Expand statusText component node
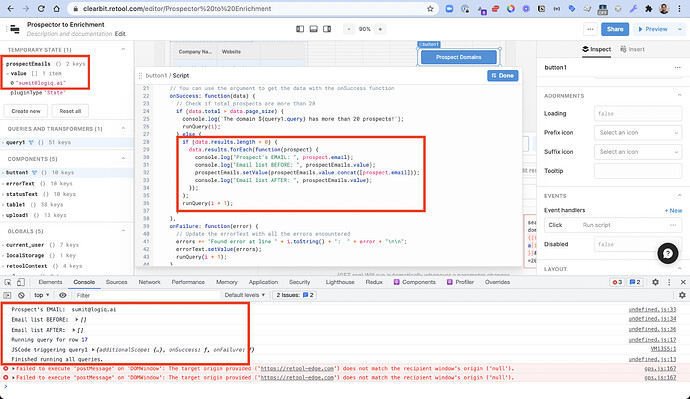Image resolution: width=690 pixels, height=399 pixels. (x=3, y=194)
